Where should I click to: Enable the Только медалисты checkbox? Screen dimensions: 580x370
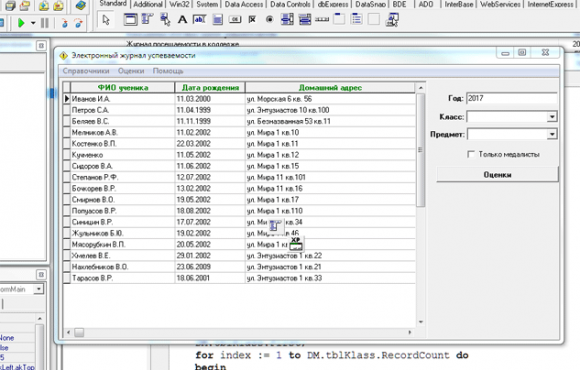pyautogui.click(x=471, y=154)
